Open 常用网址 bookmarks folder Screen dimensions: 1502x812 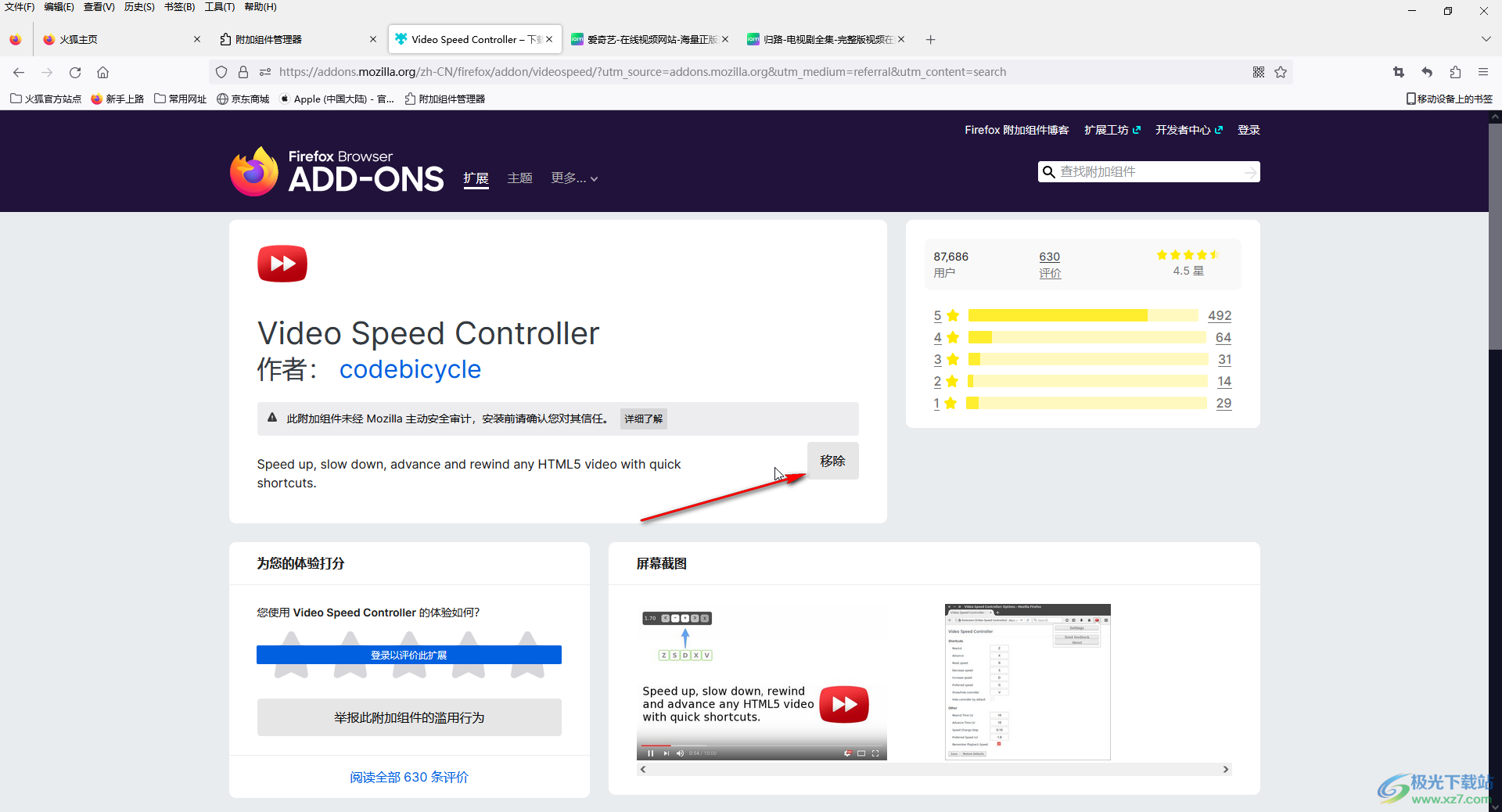tap(180, 99)
